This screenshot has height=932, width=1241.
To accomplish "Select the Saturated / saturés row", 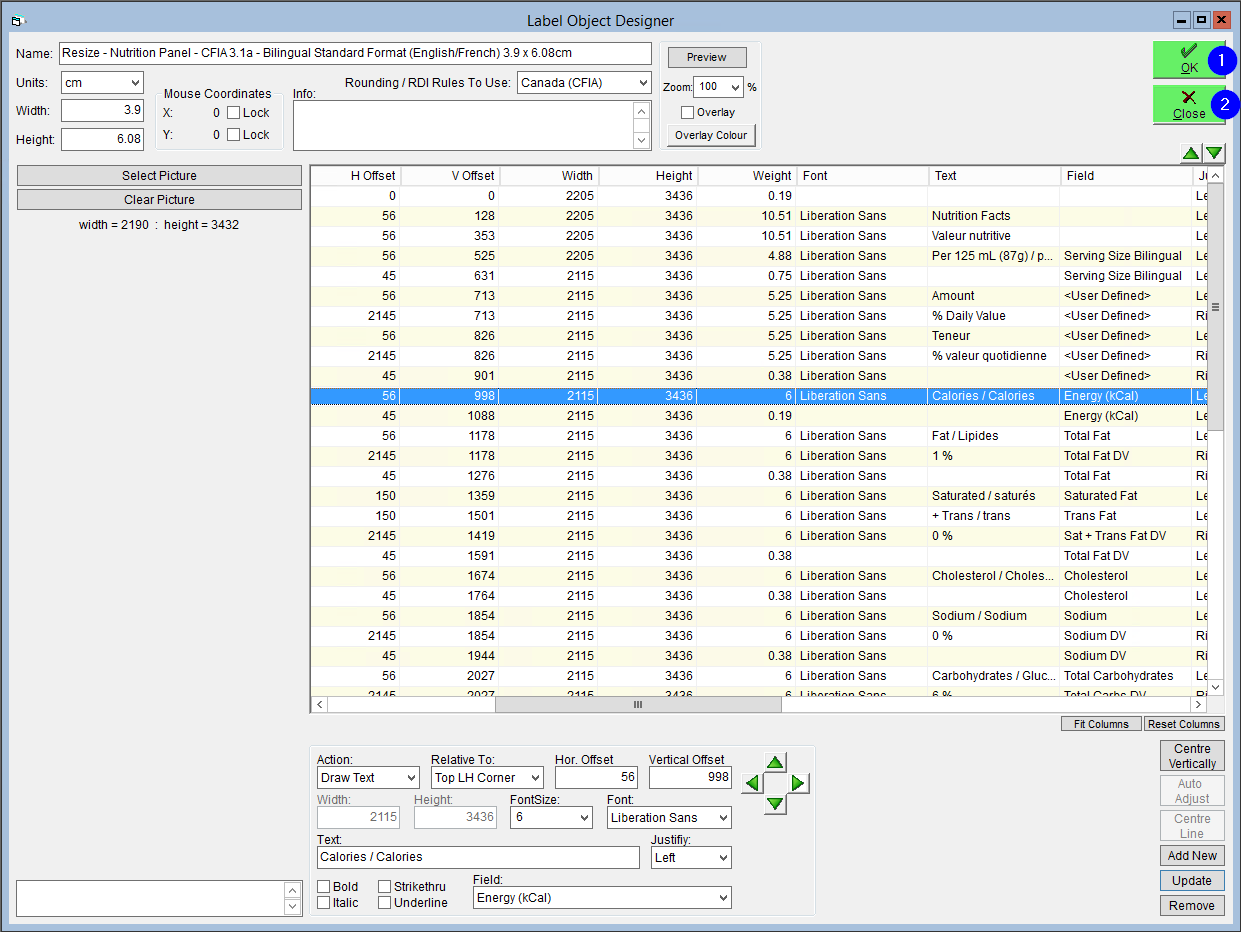I will pyautogui.click(x=759, y=496).
